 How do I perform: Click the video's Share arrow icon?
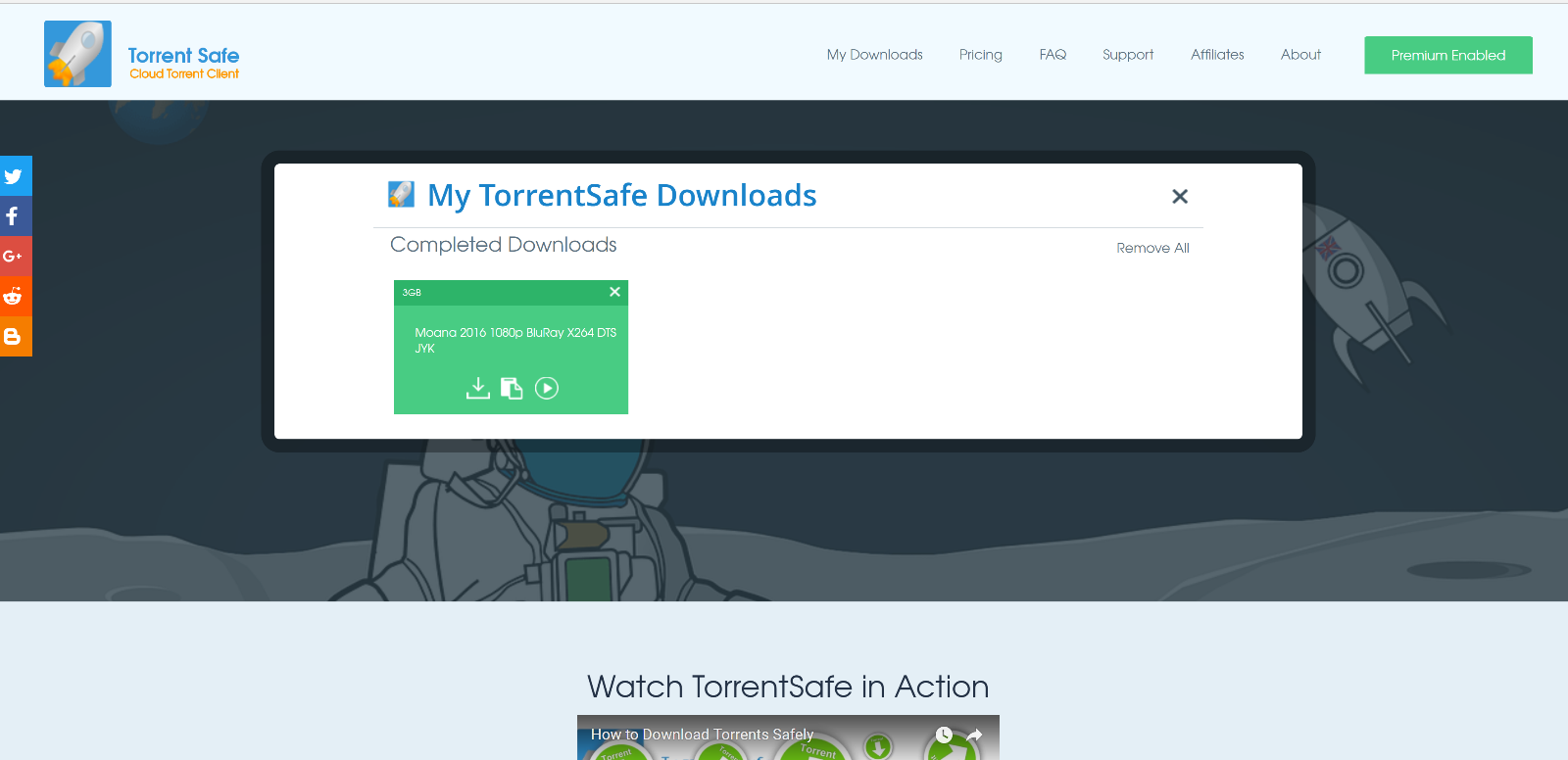click(974, 735)
